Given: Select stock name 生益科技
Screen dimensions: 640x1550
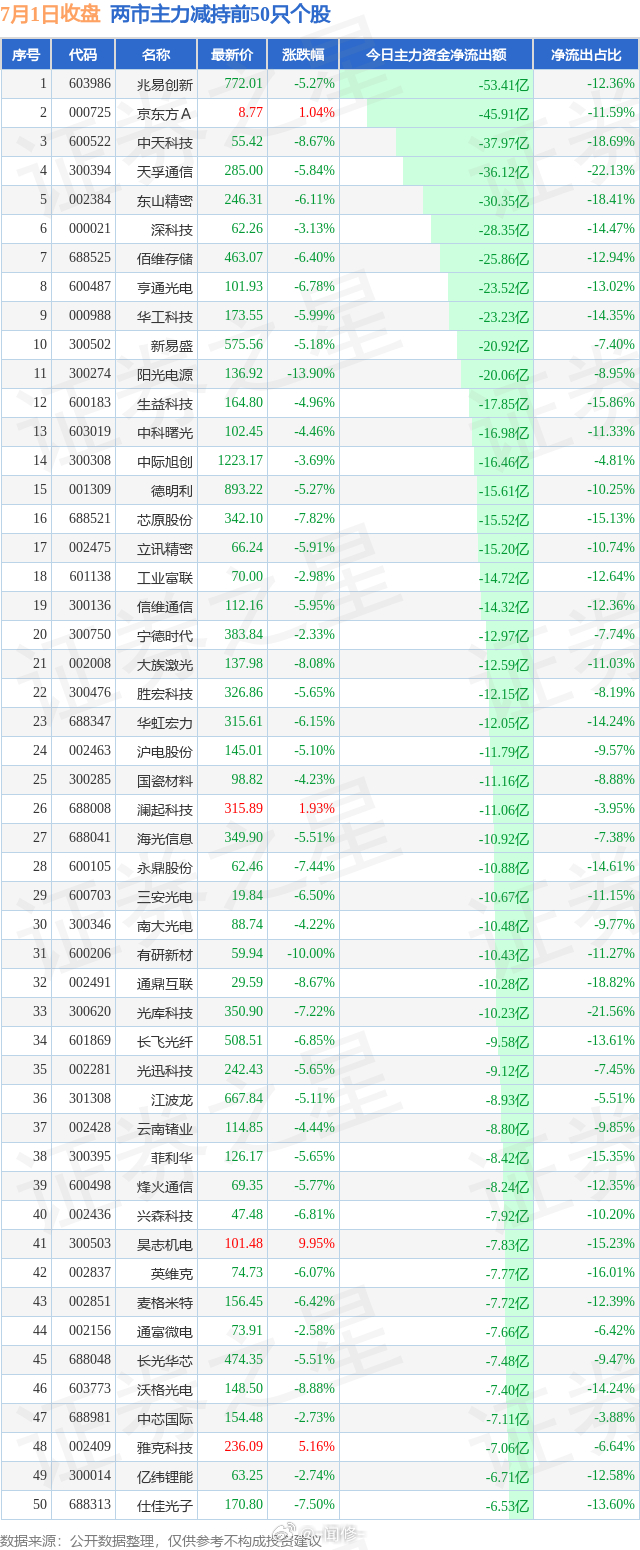Looking at the screenshot, I should pos(165,403).
